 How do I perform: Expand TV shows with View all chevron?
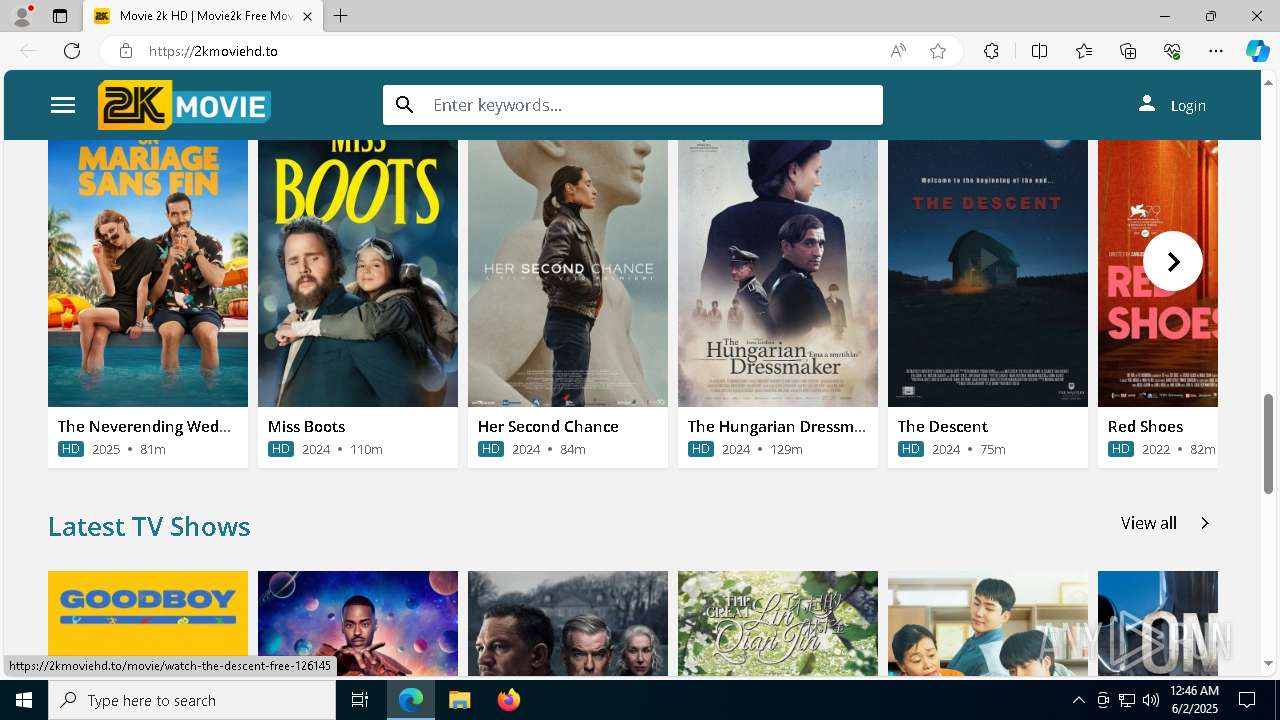click(1205, 523)
